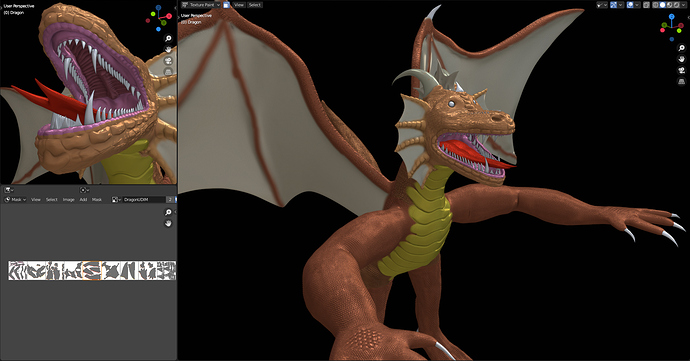Click zoom magnifier in image editor

168,212
